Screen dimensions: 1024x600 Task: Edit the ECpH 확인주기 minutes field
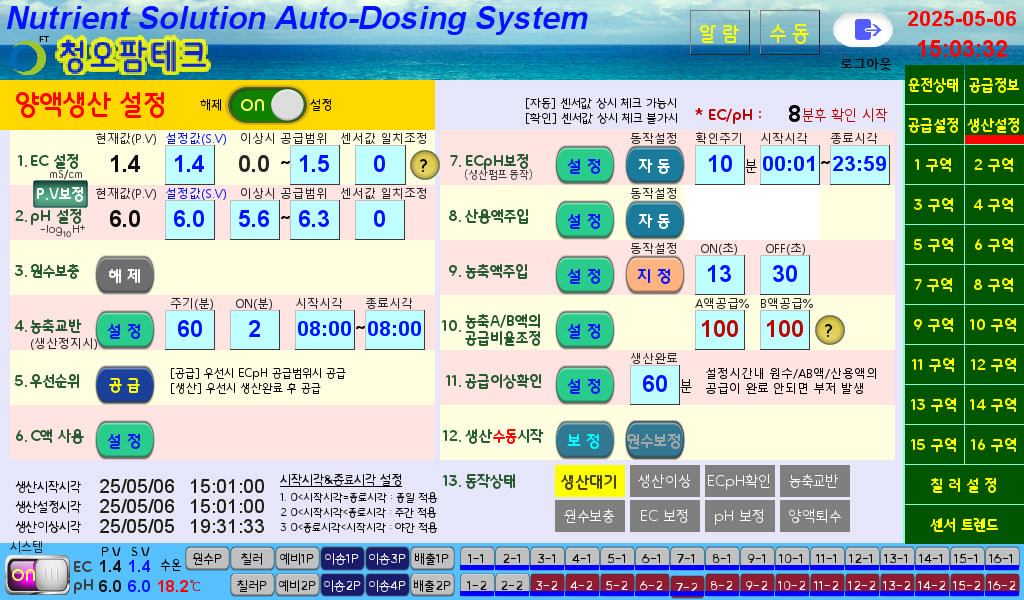click(720, 164)
